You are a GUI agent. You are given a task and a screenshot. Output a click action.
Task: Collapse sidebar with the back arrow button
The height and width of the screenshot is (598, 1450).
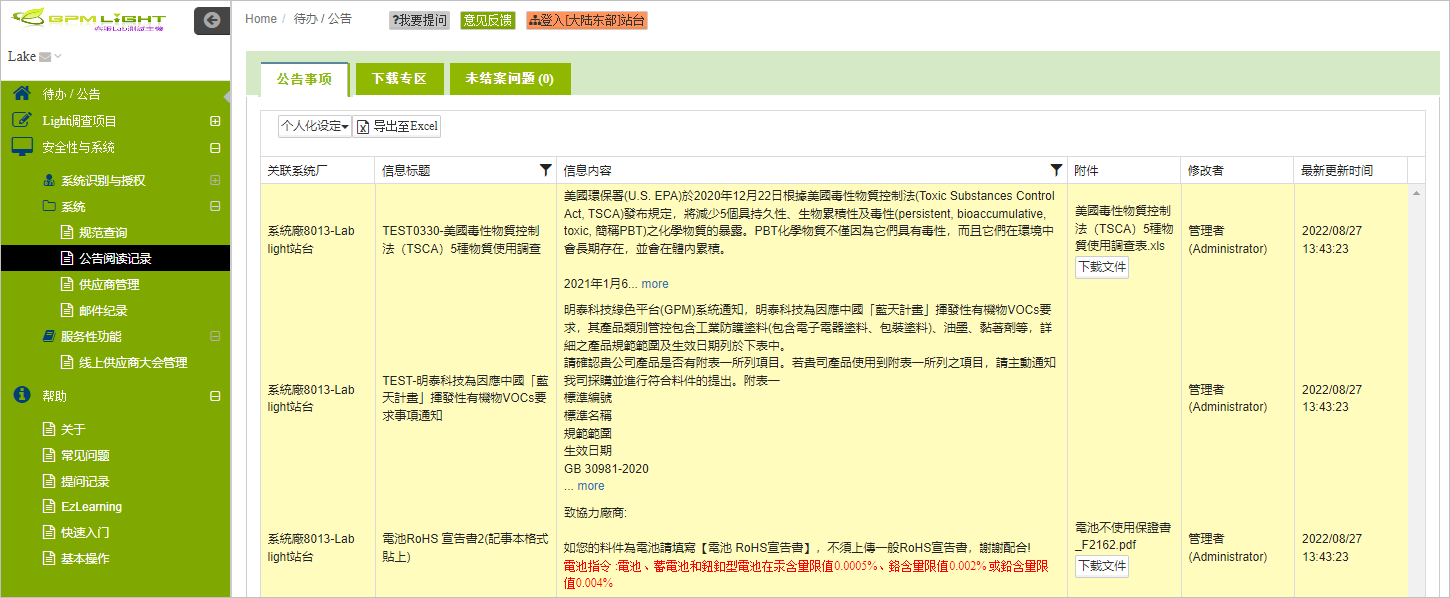point(211,20)
